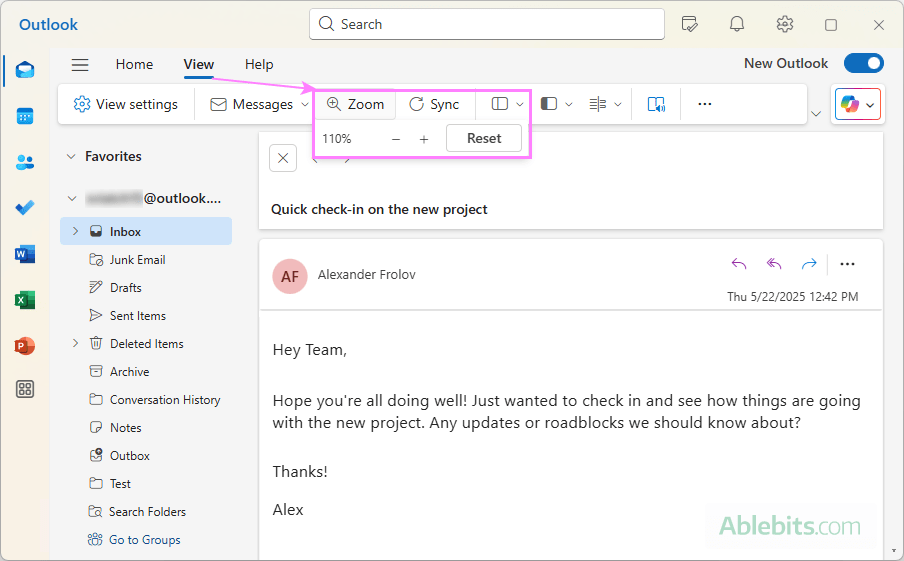904x561 pixels.
Task: Open the Messages dropdown
Action: [258, 104]
